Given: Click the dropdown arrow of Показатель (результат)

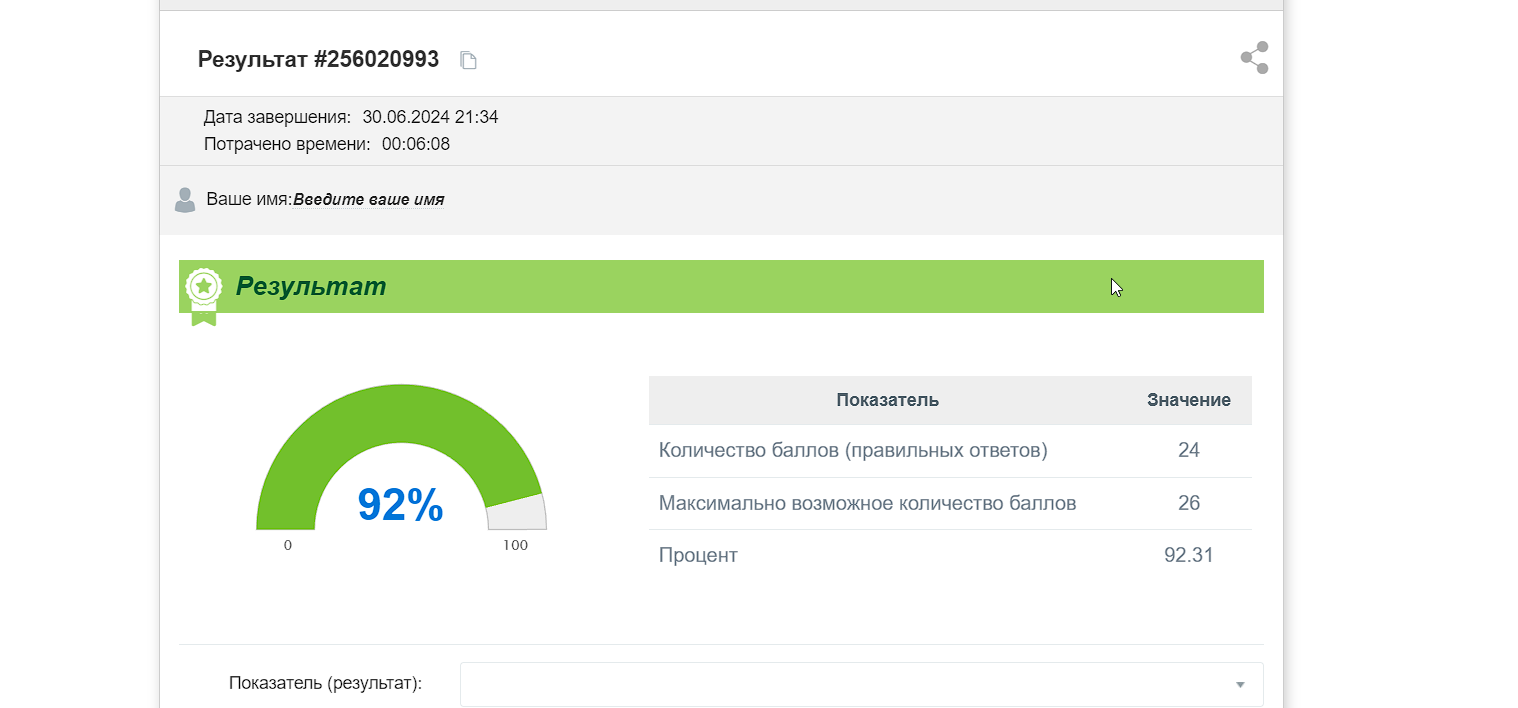Looking at the screenshot, I should 1240,685.
